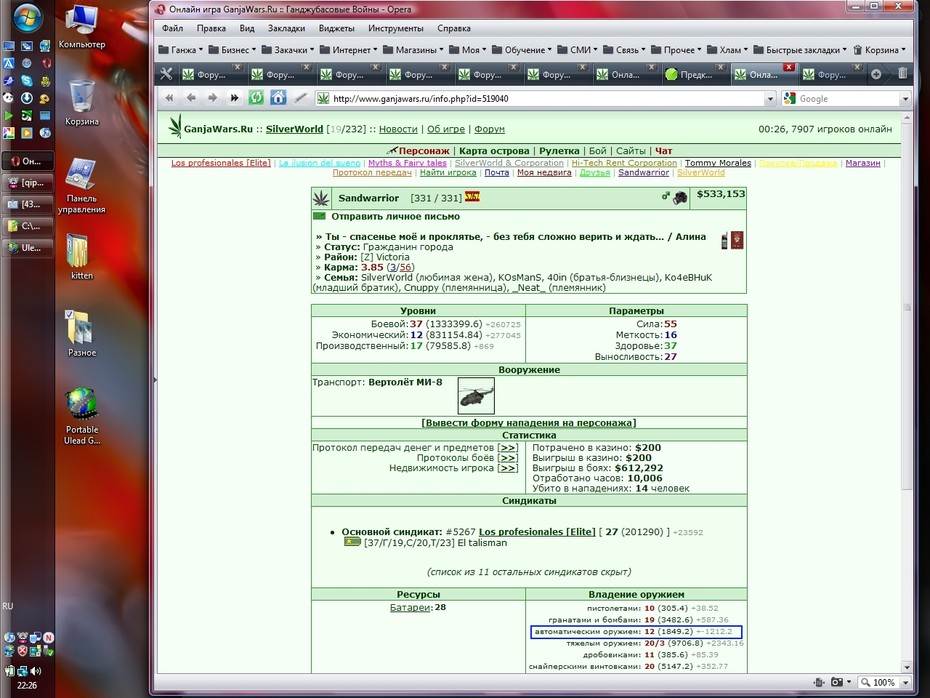Screen dimensions: 930x698
Task: Click the Skype quick launch icon
Action: click(27, 81)
